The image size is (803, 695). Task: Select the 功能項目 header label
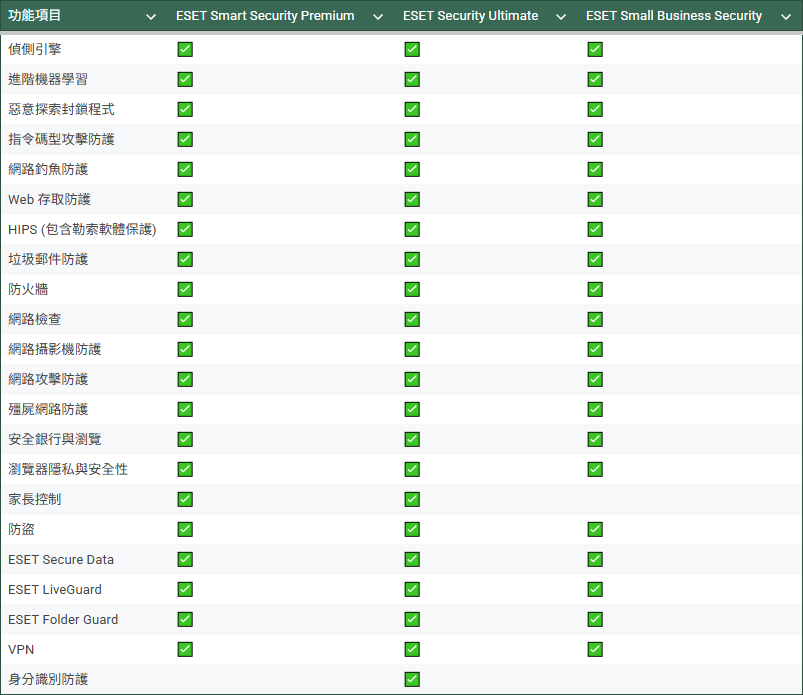tap(35, 16)
